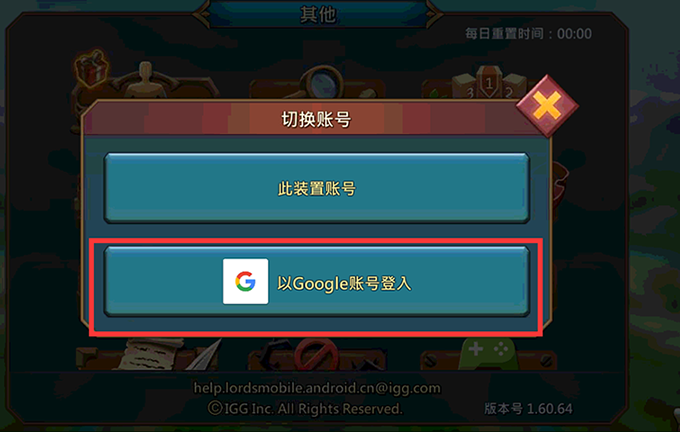Open the ranking podium icon
This screenshot has width=680, height=432.
(x=489, y=82)
